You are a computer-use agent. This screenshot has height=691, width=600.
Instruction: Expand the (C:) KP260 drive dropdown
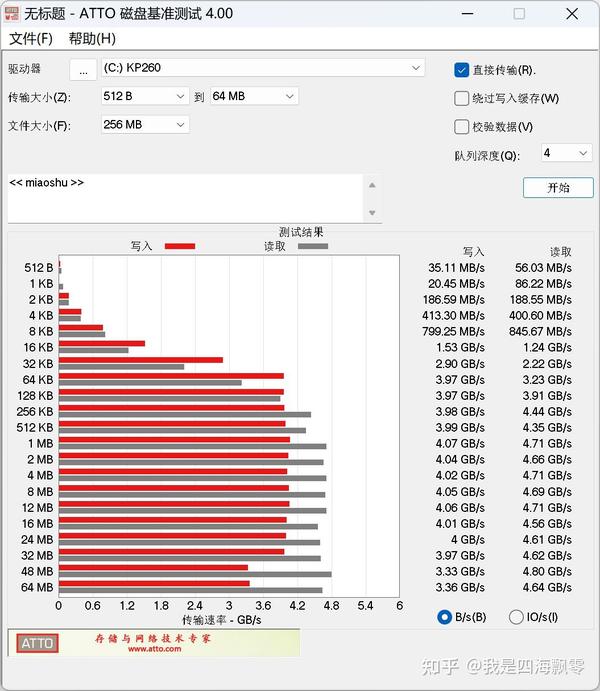[x=263, y=68]
